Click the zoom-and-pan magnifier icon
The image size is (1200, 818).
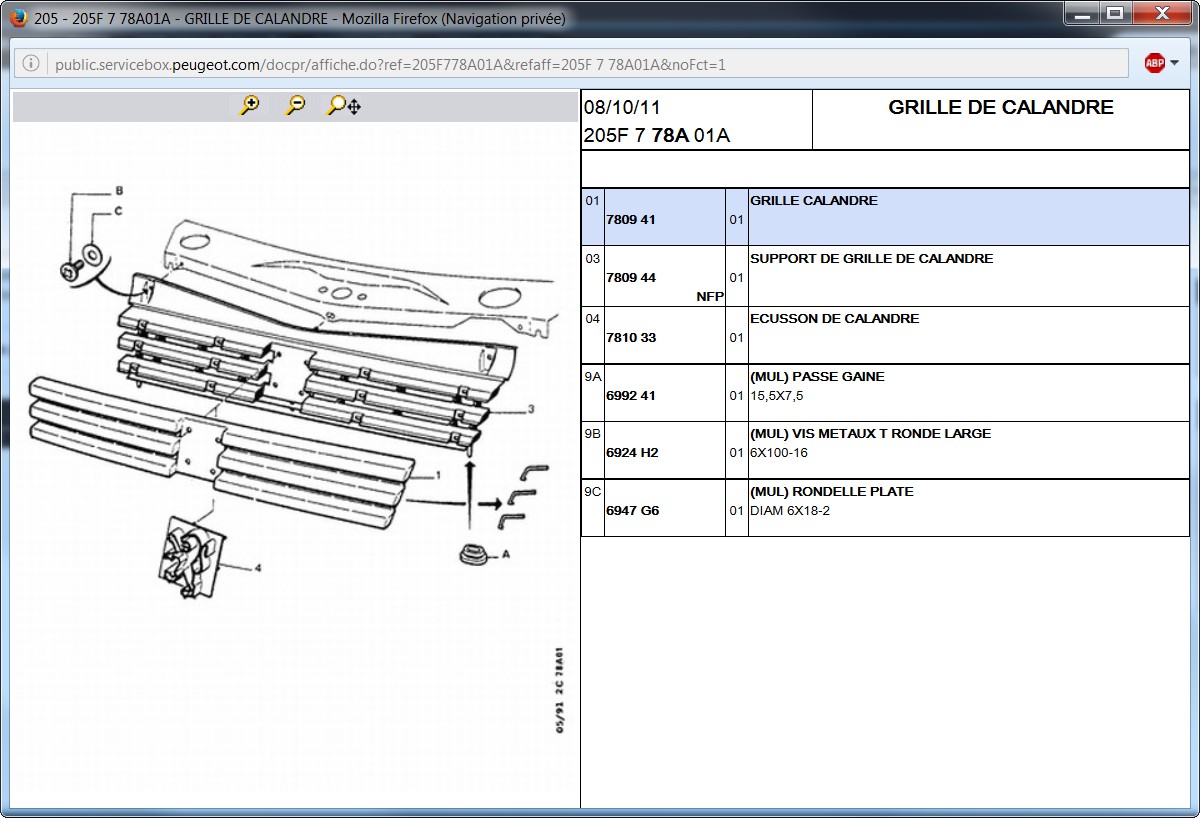344,105
